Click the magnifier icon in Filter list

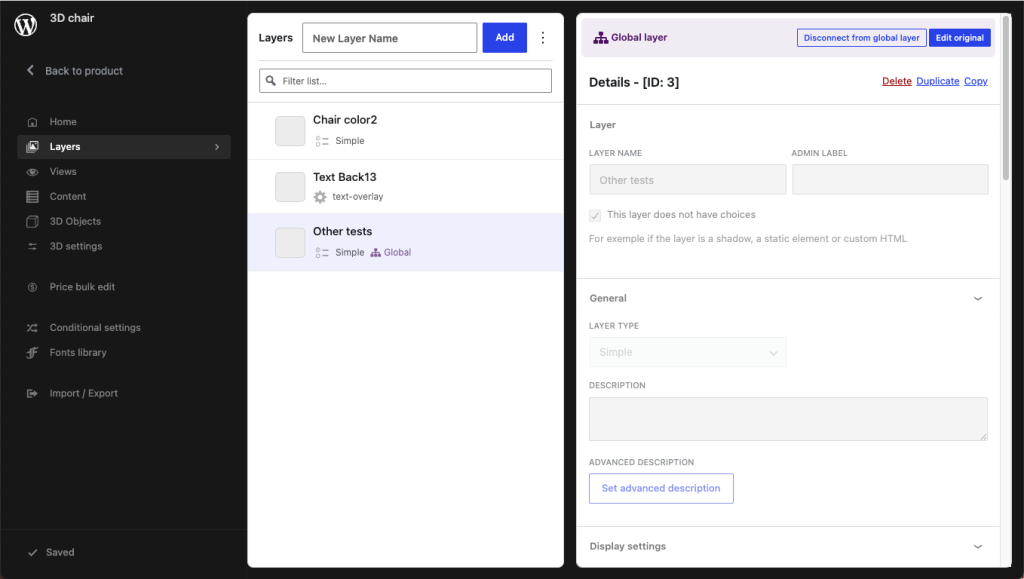271,81
